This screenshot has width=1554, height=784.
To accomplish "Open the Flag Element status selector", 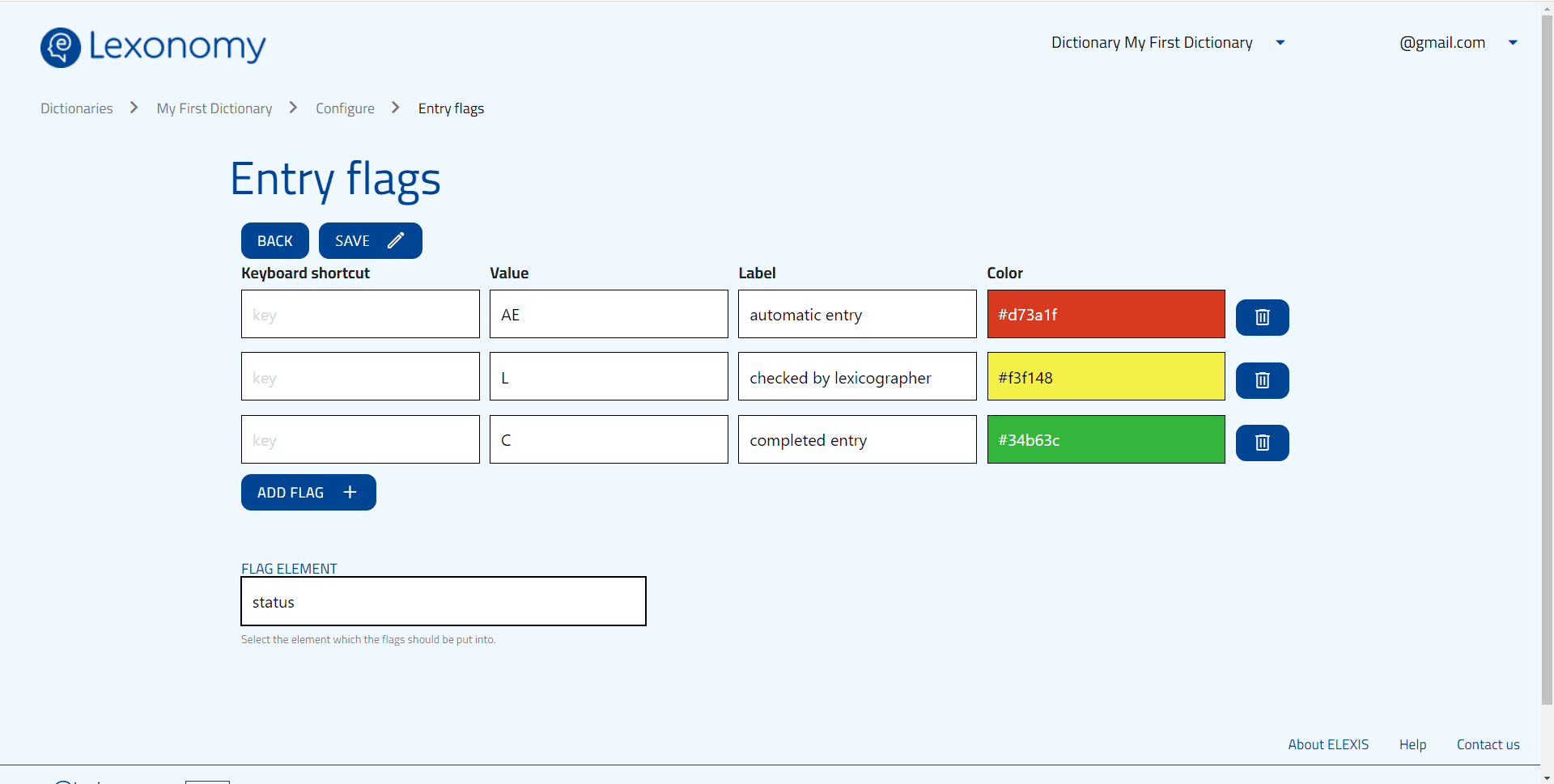I will tap(443, 602).
